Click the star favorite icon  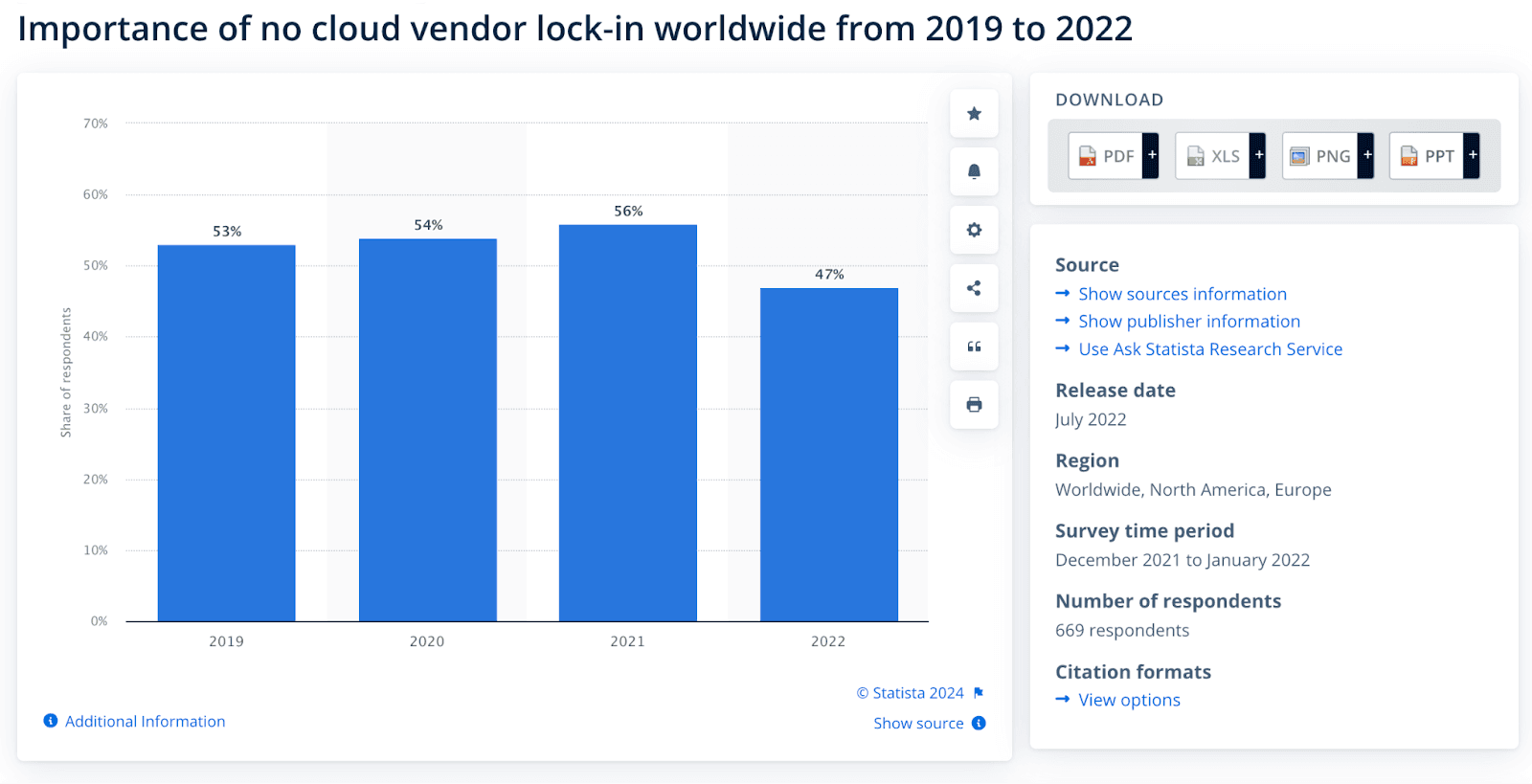click(x=974, y=114)
